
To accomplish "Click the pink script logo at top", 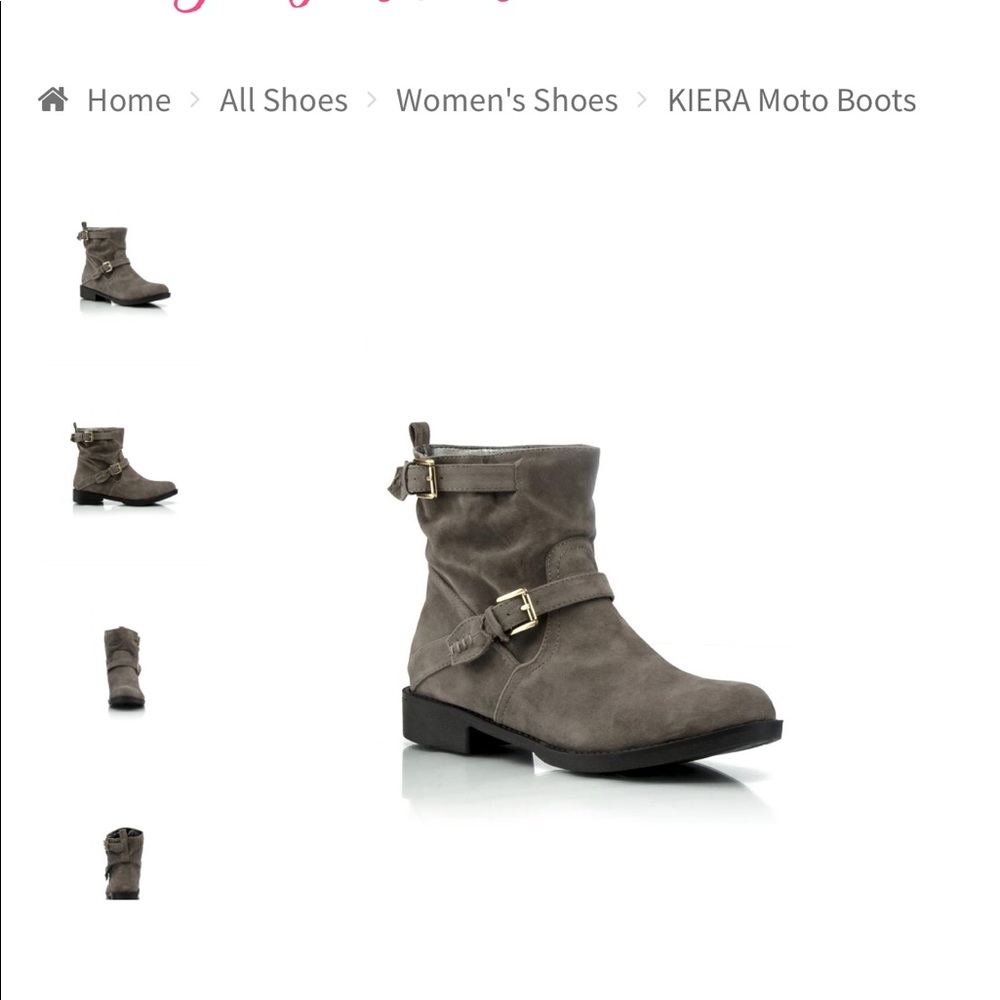I will point(344,5).
